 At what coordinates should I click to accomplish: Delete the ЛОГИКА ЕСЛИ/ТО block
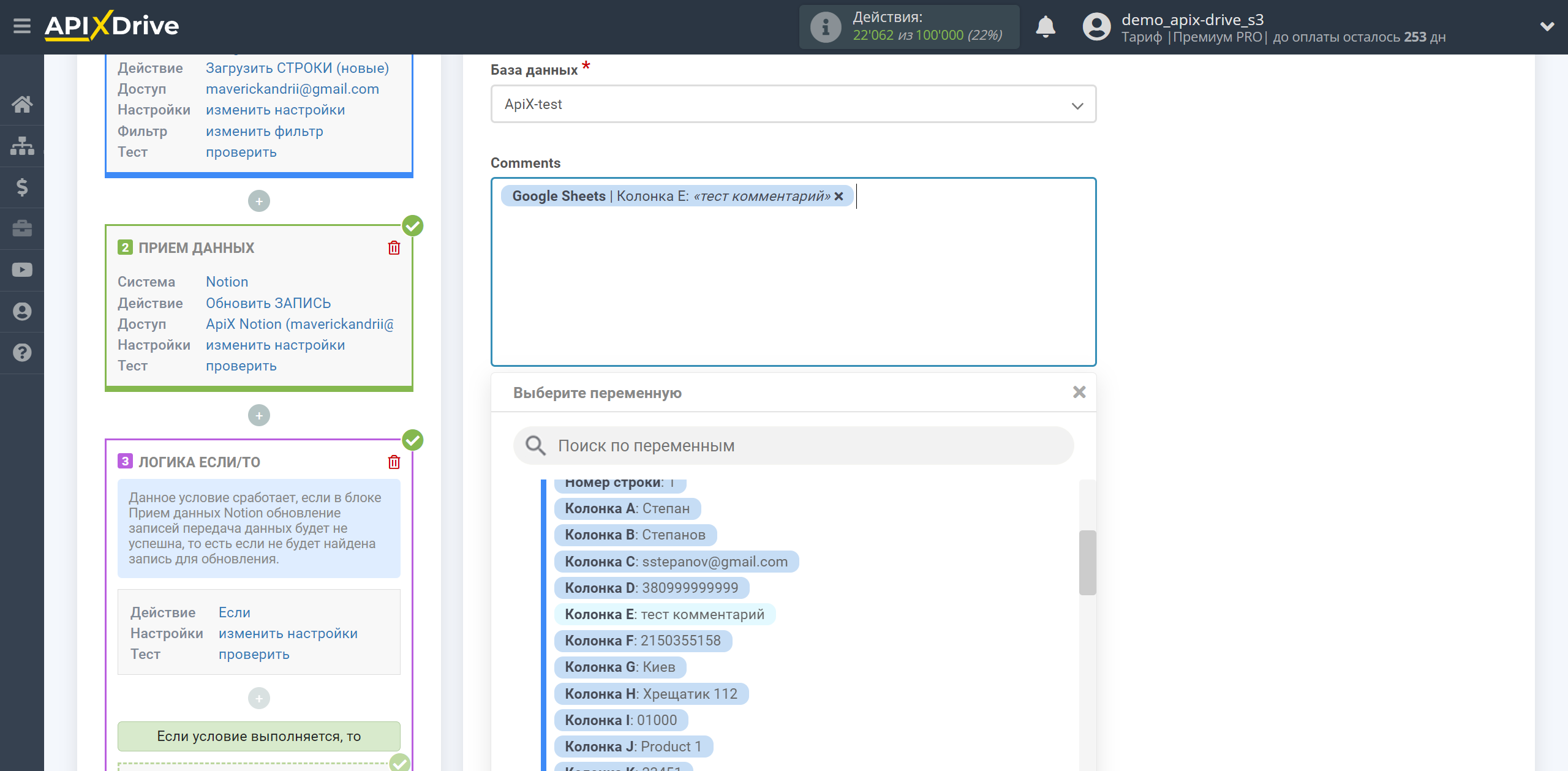[x=394, y=462]
